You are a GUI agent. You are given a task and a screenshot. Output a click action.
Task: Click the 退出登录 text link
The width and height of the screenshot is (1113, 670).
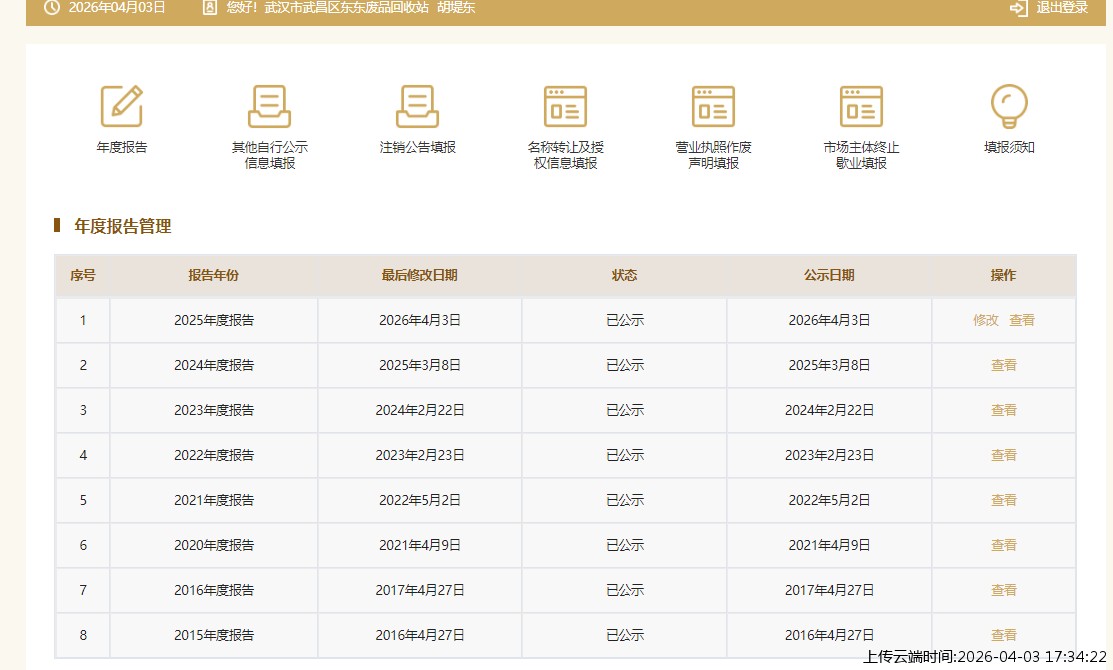(1062, 8)
